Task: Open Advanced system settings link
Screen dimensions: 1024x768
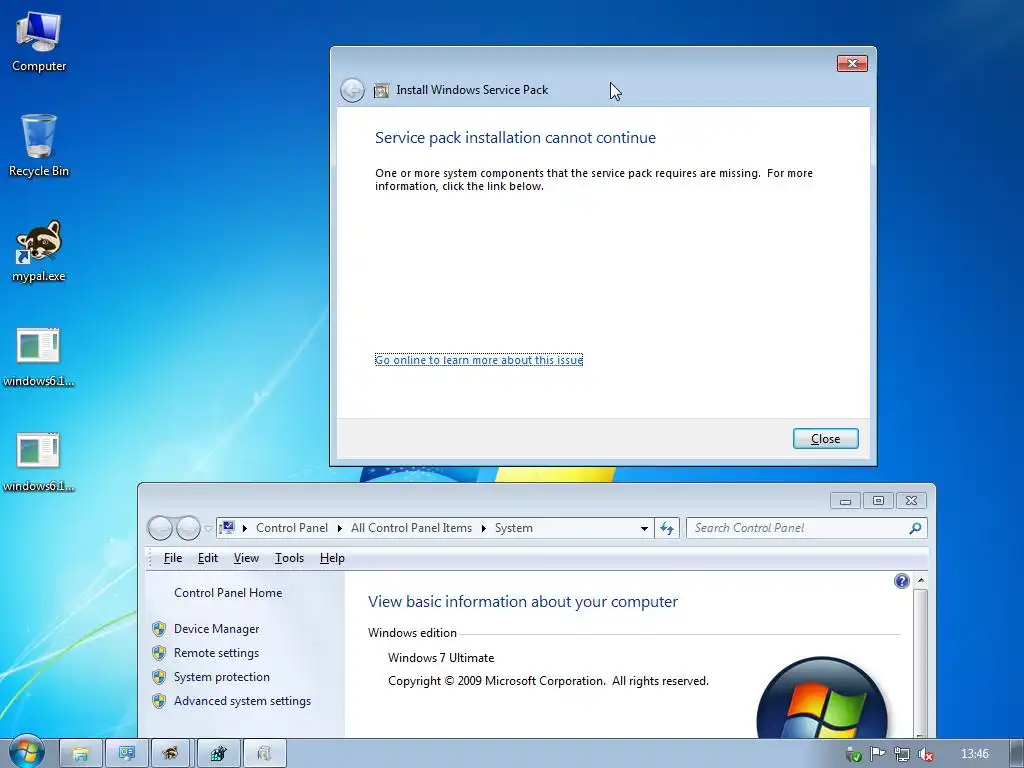Action: (242, 701)
